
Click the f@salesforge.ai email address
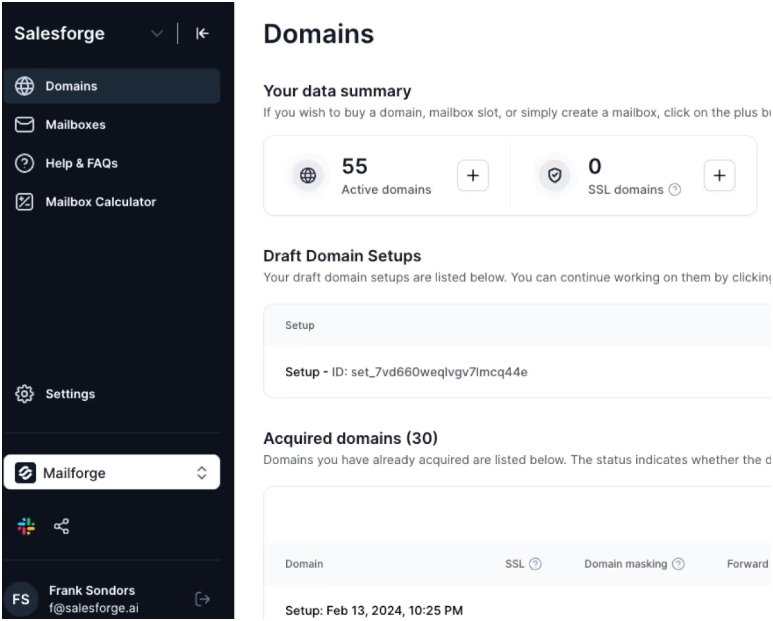(x=94, y=608)
